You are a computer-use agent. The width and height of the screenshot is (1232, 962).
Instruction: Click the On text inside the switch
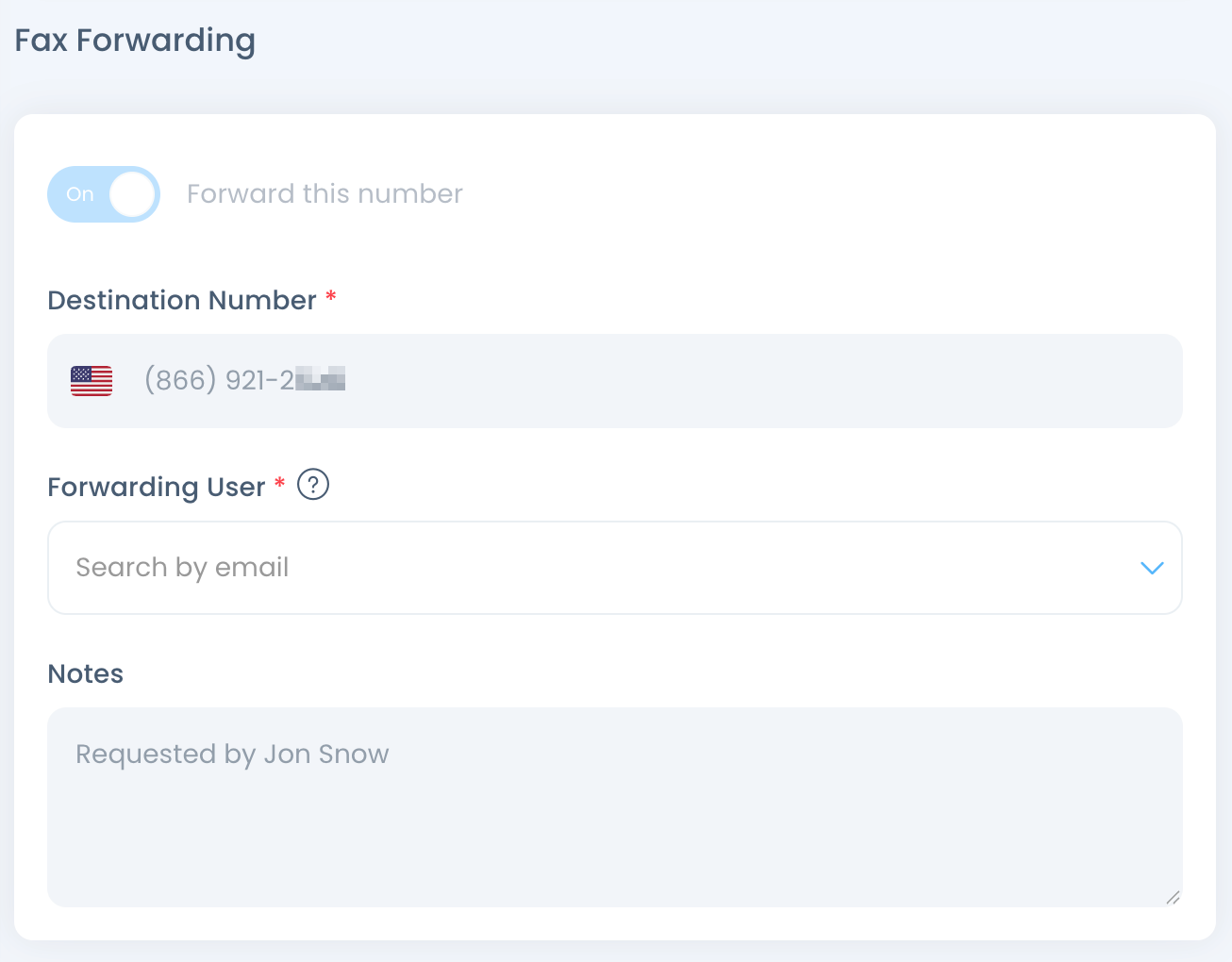tap(80, 194)
